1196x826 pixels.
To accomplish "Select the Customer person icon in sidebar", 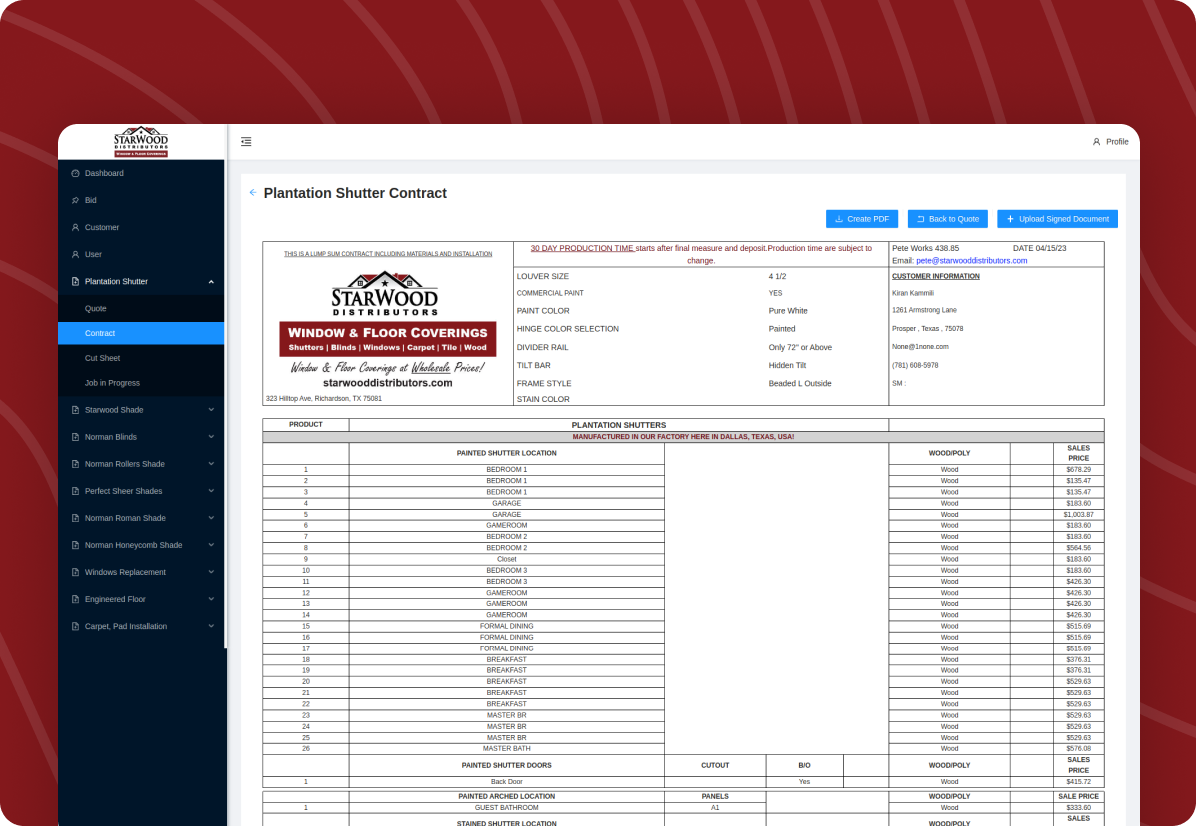I will click(x=75, y=227).
